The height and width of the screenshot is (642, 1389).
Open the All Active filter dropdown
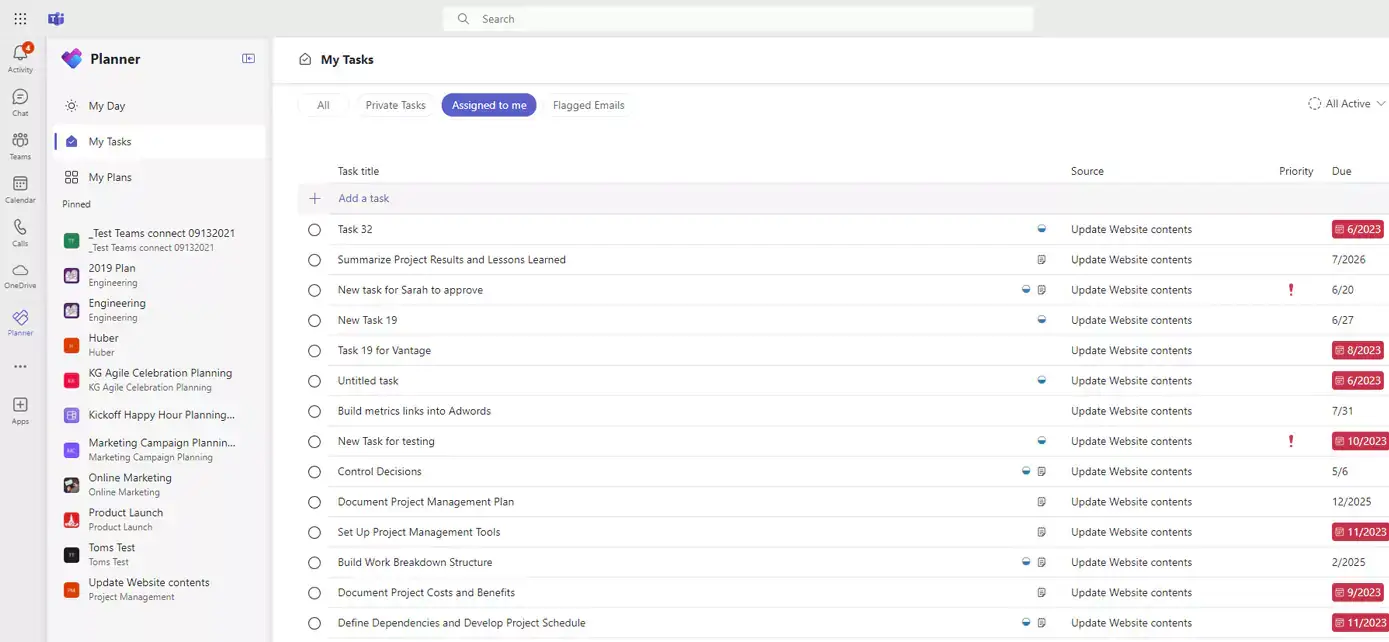pyautogui.click(x=1345, y=103)
